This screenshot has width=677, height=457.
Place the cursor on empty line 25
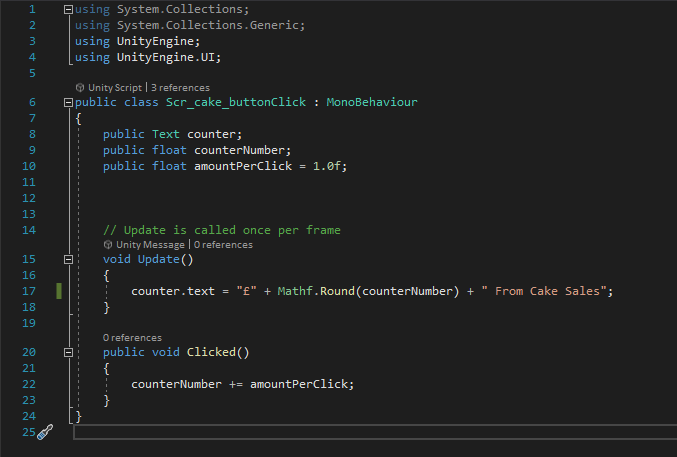click(x=300, y=432)
